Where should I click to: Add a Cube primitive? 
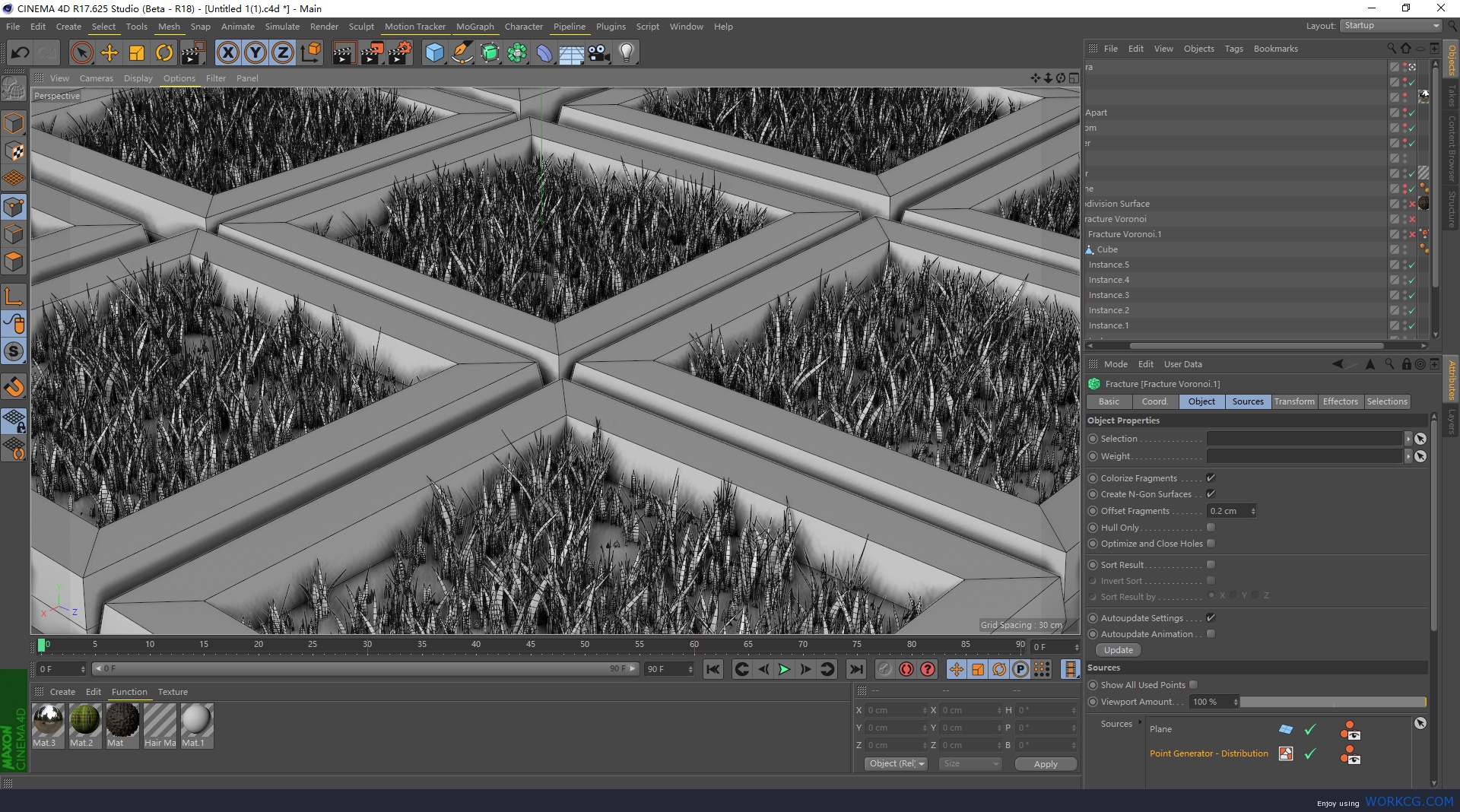tap(434, 52)
